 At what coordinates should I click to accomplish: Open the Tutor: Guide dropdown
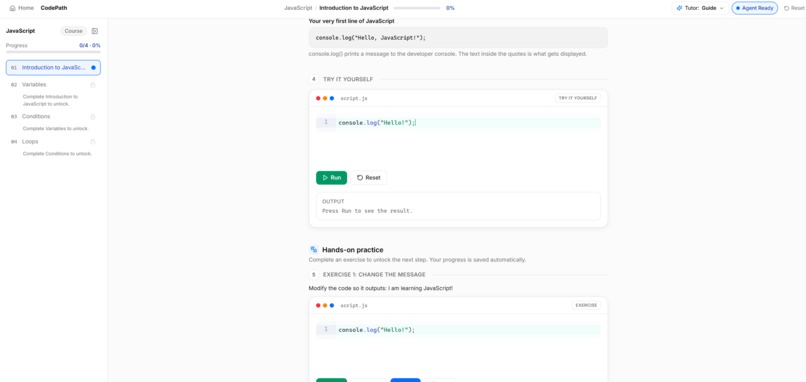click(x=700, y=8)
